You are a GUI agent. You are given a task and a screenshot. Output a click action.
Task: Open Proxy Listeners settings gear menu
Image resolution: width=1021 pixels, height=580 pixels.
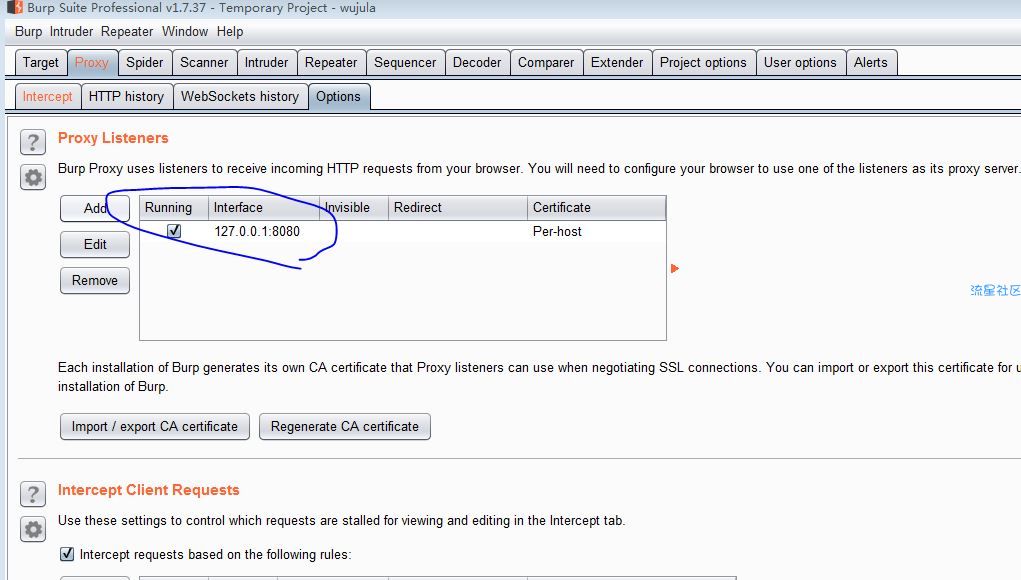tap(33, 177)
